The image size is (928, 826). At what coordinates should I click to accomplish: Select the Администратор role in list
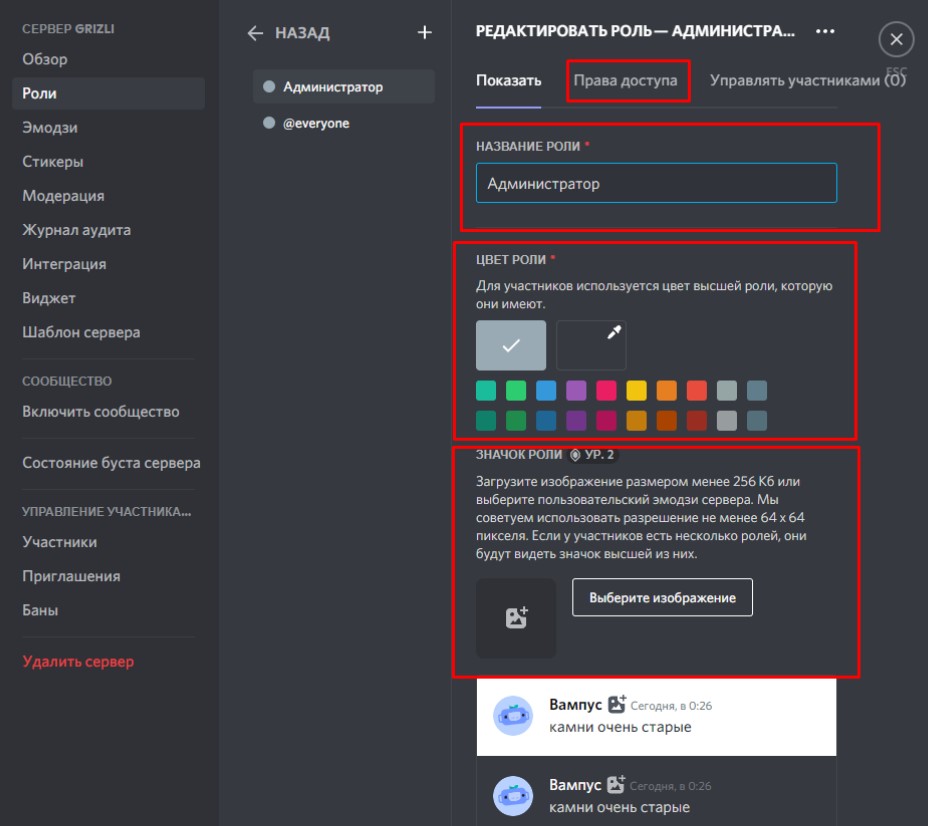(332, 87)
